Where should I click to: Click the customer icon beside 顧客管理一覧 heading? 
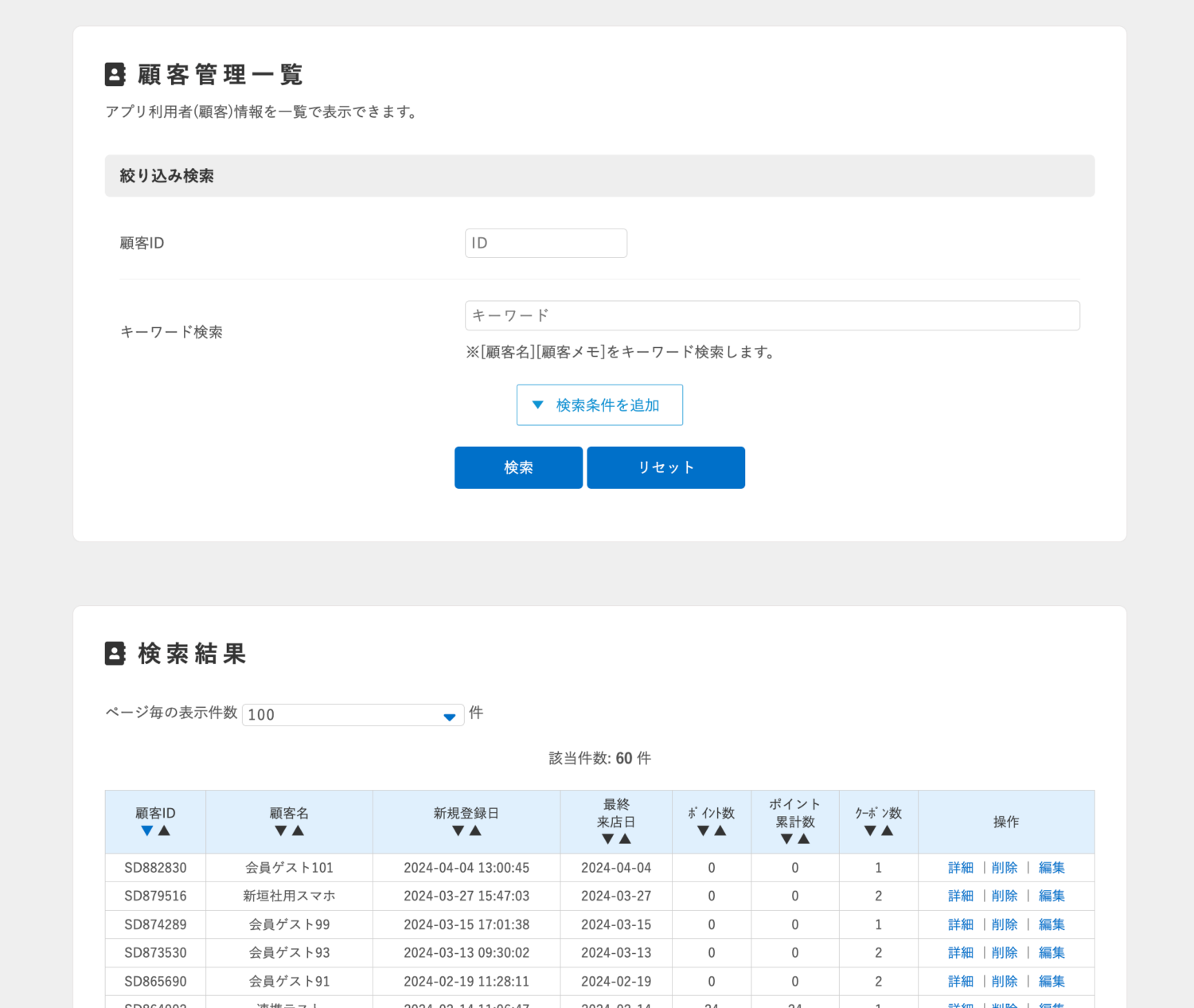point(115,74)
